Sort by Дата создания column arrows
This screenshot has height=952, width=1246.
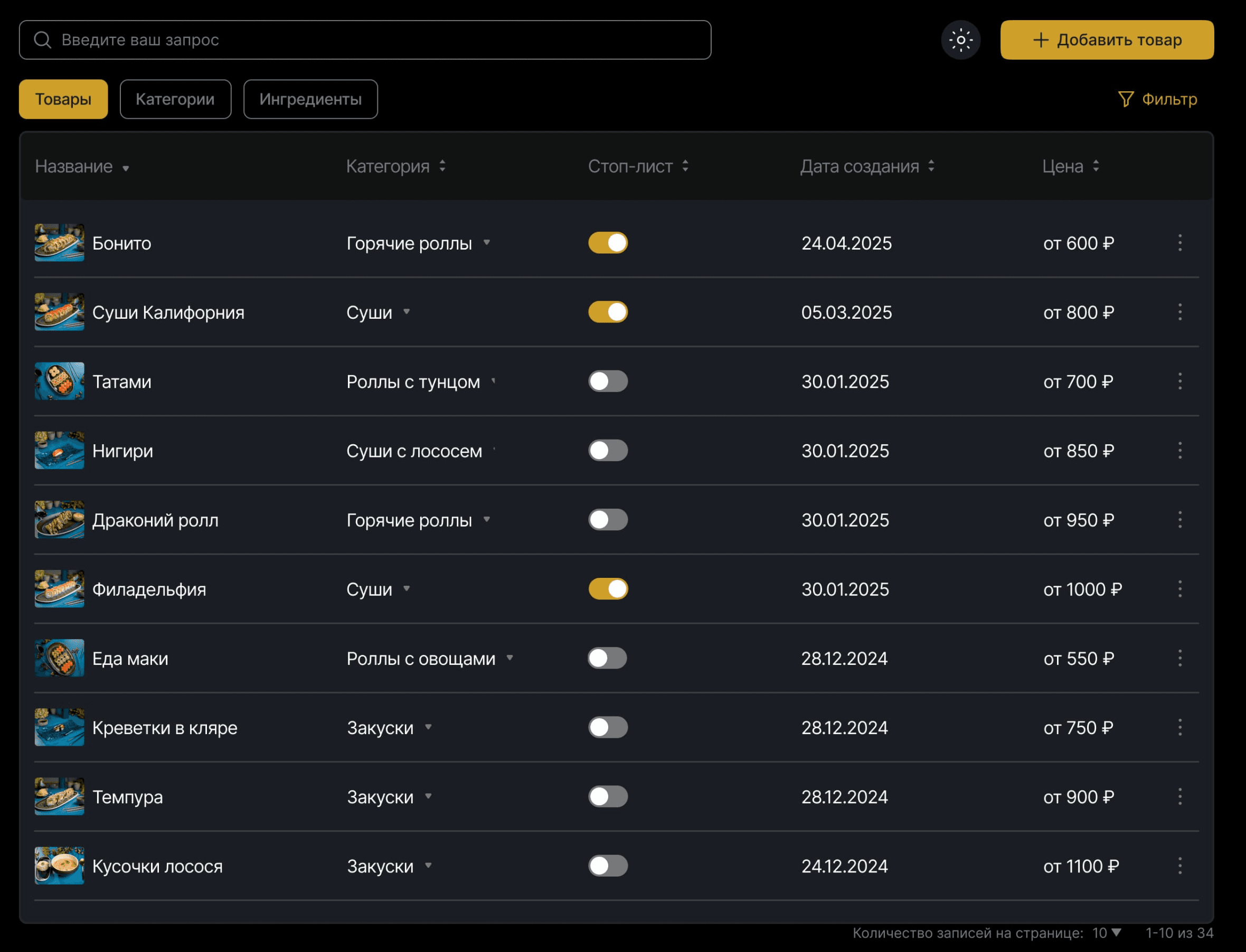coord(931,166)
